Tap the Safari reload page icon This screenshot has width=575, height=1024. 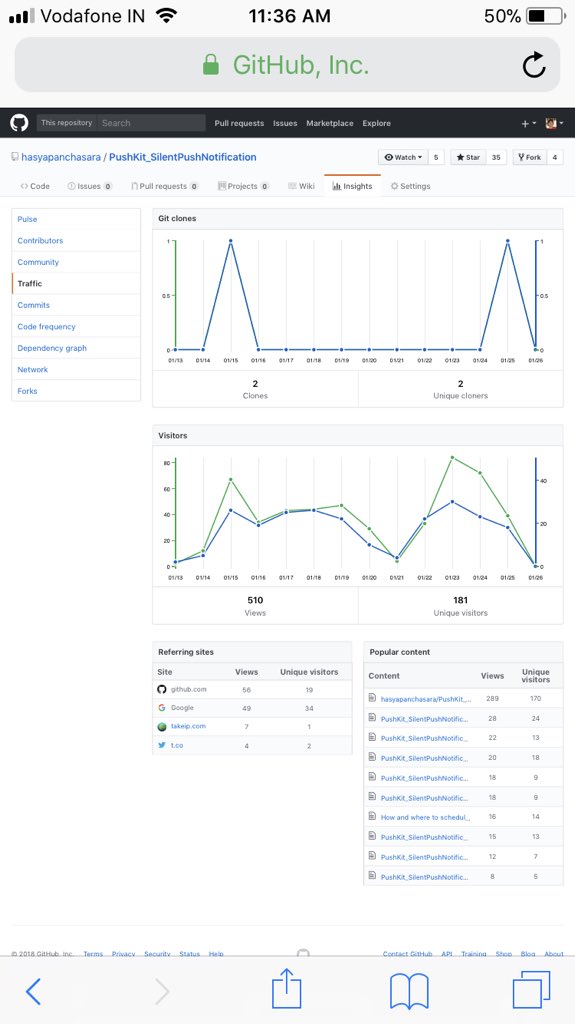(534, 65)
